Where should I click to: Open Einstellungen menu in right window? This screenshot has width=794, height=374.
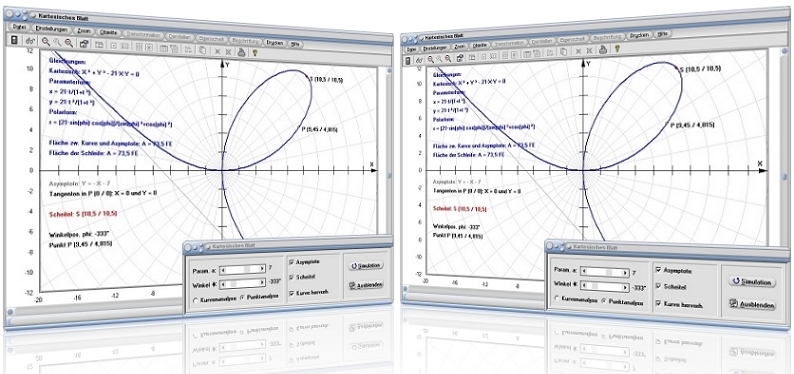[435, 48]
